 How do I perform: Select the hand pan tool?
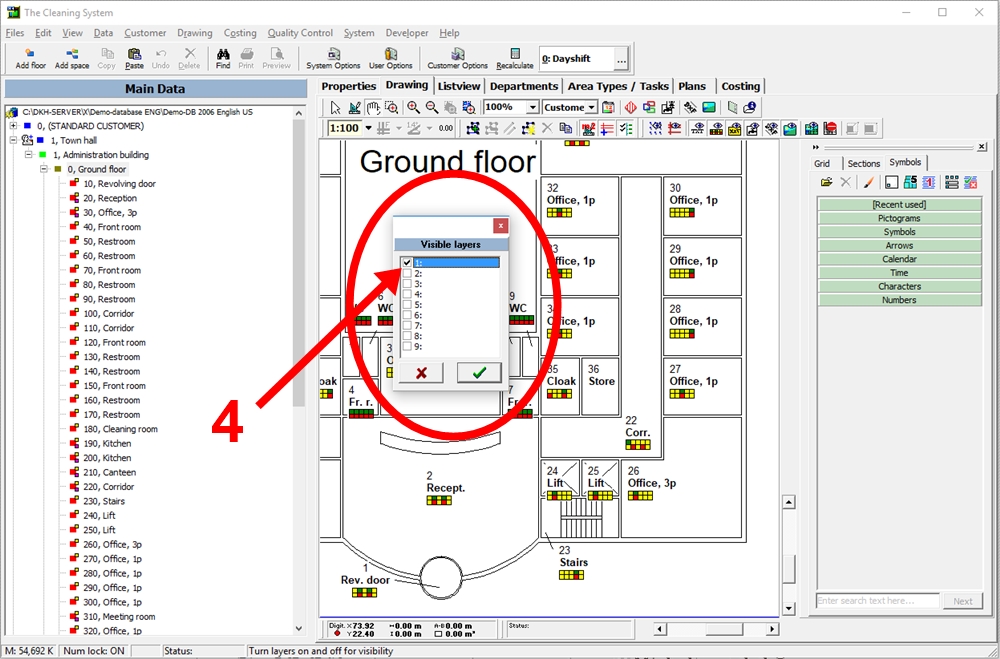coord(373,107)
